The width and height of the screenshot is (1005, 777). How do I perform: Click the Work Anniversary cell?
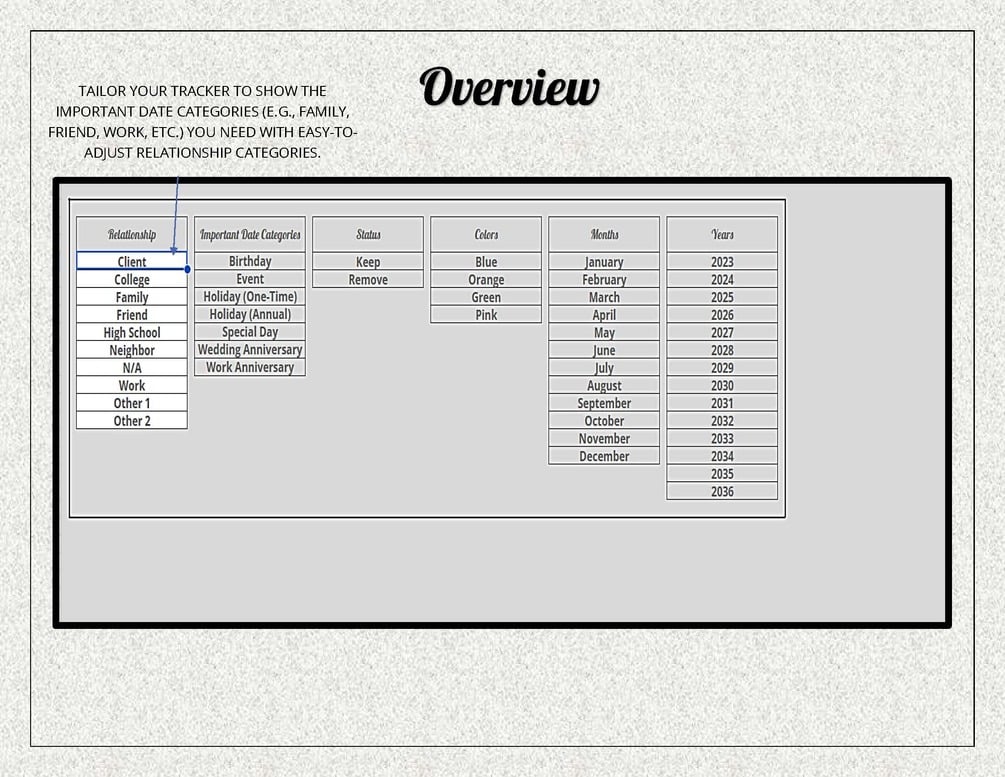pos(250,367)
